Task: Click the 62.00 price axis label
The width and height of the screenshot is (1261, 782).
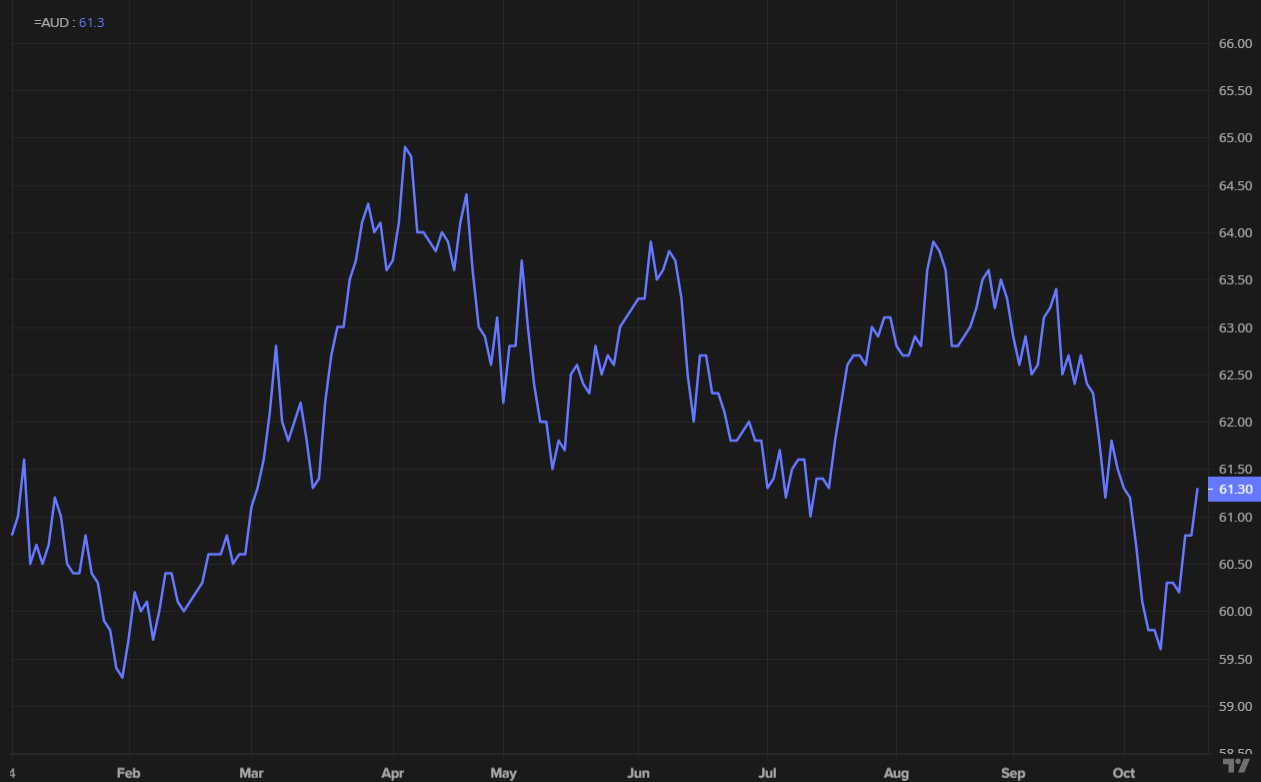Action: 1236,423
